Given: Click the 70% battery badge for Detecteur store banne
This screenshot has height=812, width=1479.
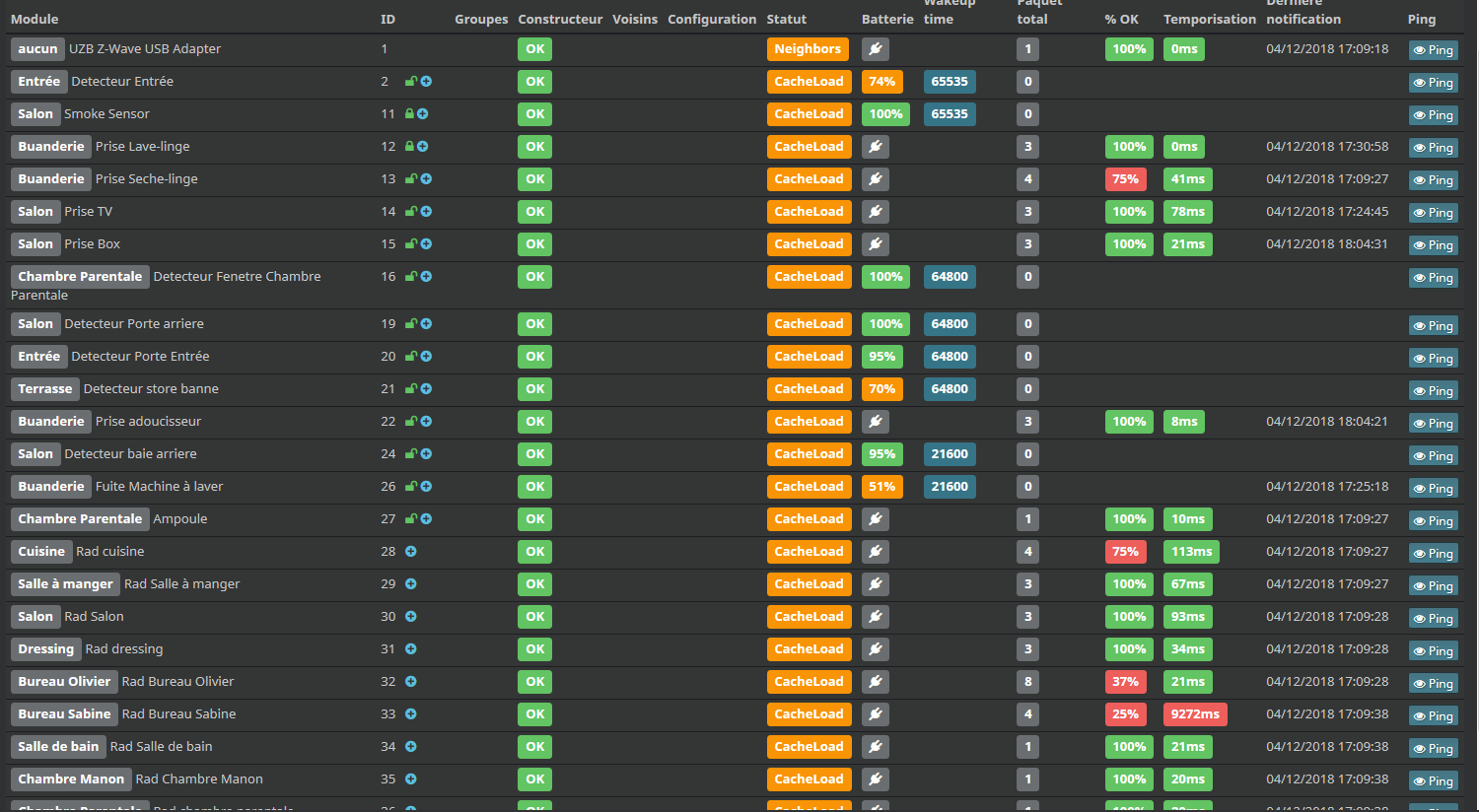Looking at the screenshot, I should (x=882, y=389).
